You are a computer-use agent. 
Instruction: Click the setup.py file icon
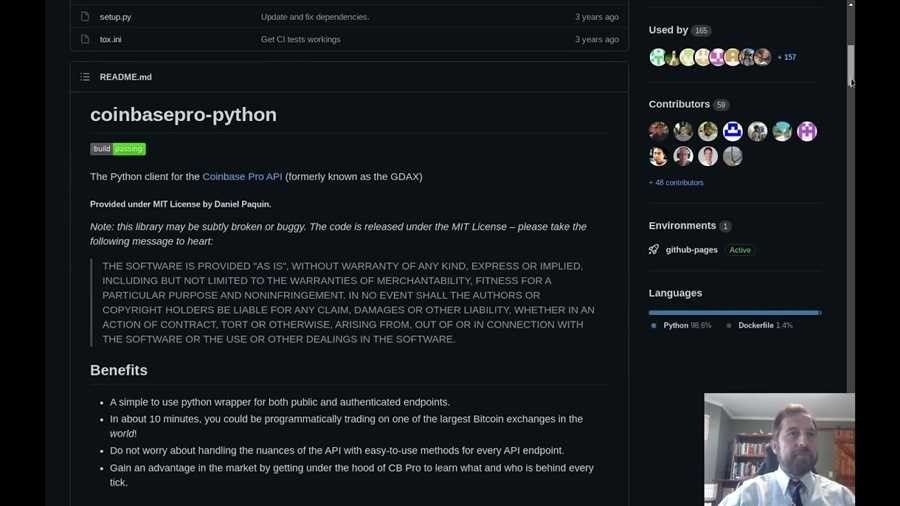(85, 17)
